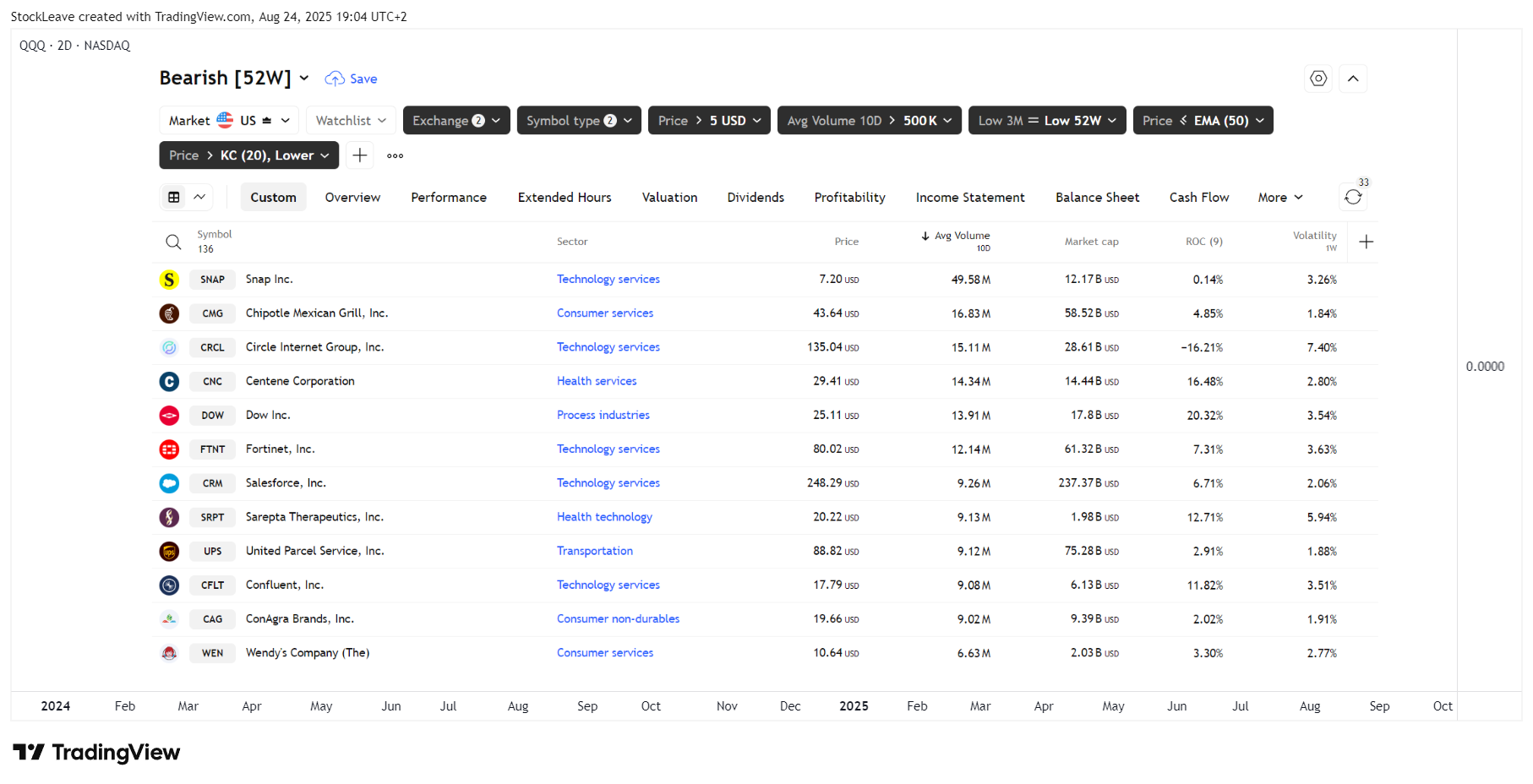Switch to the Dividends tab
Image resolution: width=1533 pixels, height=784 pixels.
pyautogui.click(x=756, y=198)
